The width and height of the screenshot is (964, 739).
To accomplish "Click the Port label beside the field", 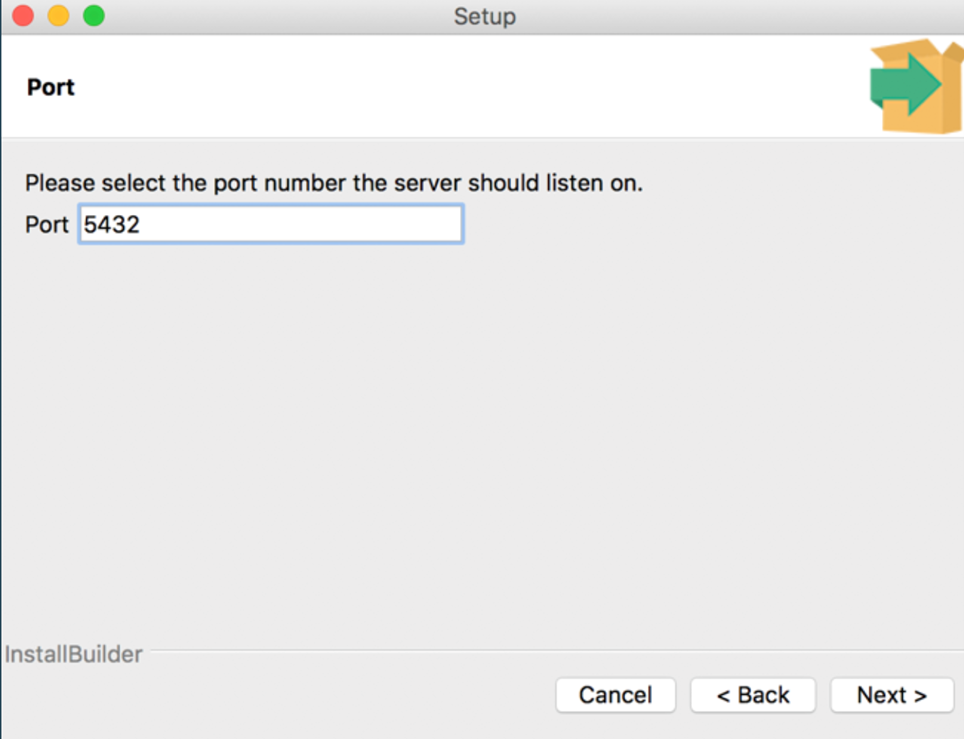I will pyautogui.click(x=46, y=224).
